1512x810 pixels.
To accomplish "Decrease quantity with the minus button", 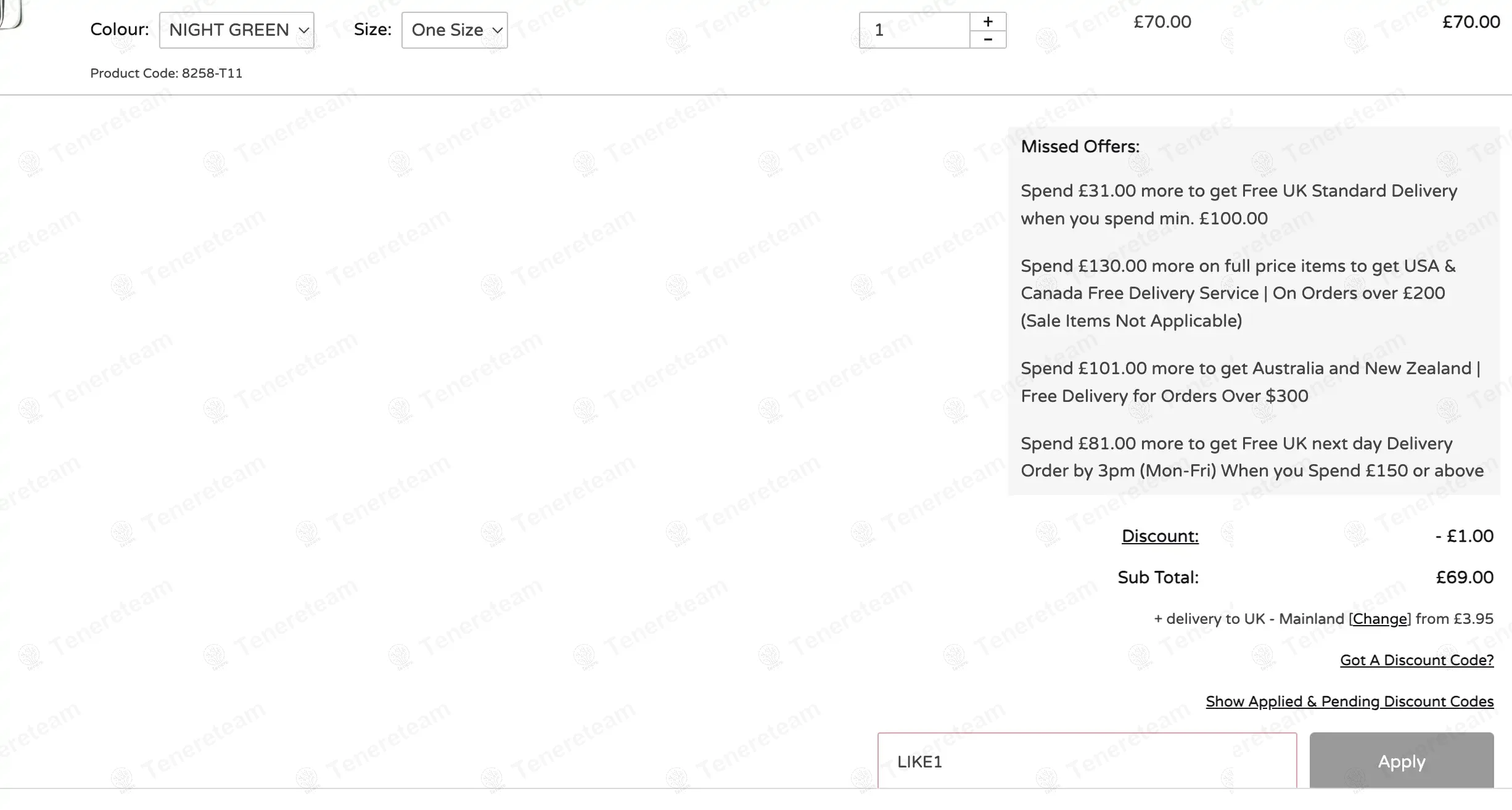I will point(988,39).
